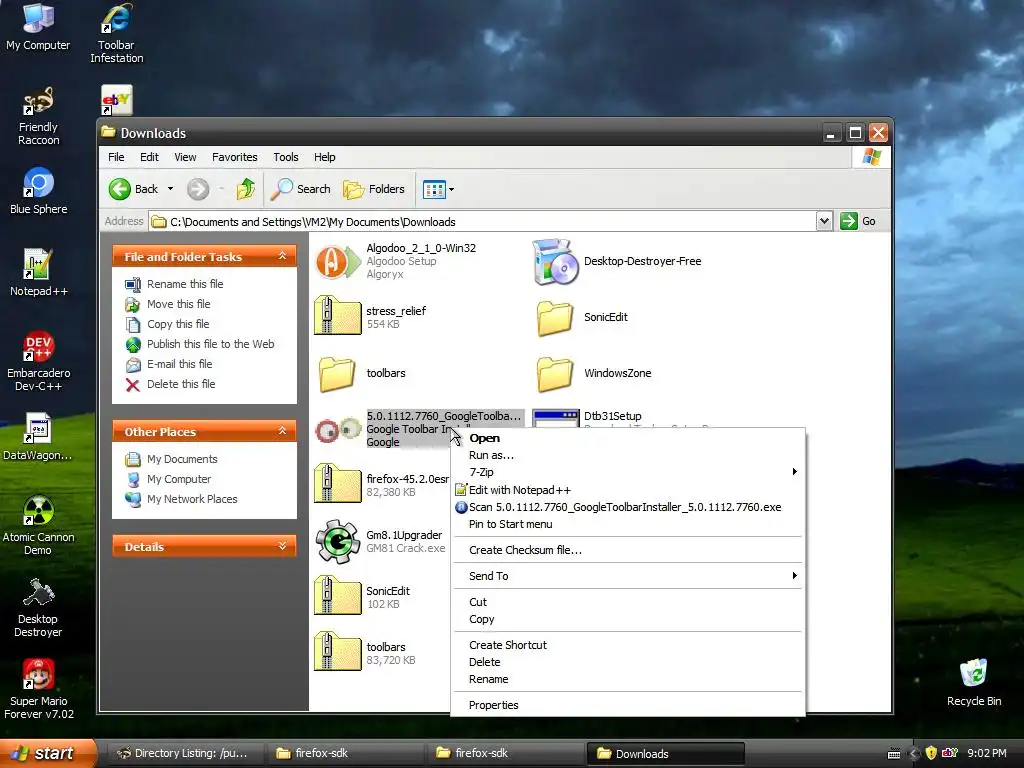Select the WindowsZone folder

coord(594,373)
